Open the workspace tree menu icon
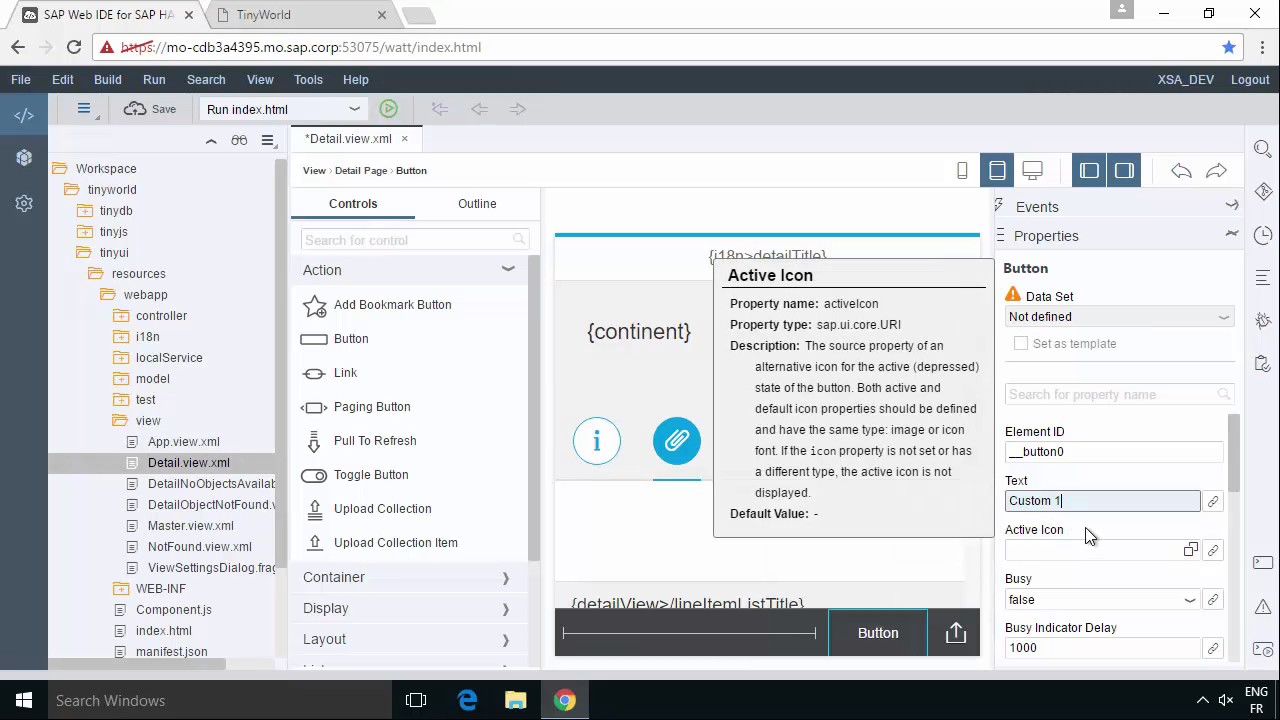The image size is (1280, 720). click(267, 141)
